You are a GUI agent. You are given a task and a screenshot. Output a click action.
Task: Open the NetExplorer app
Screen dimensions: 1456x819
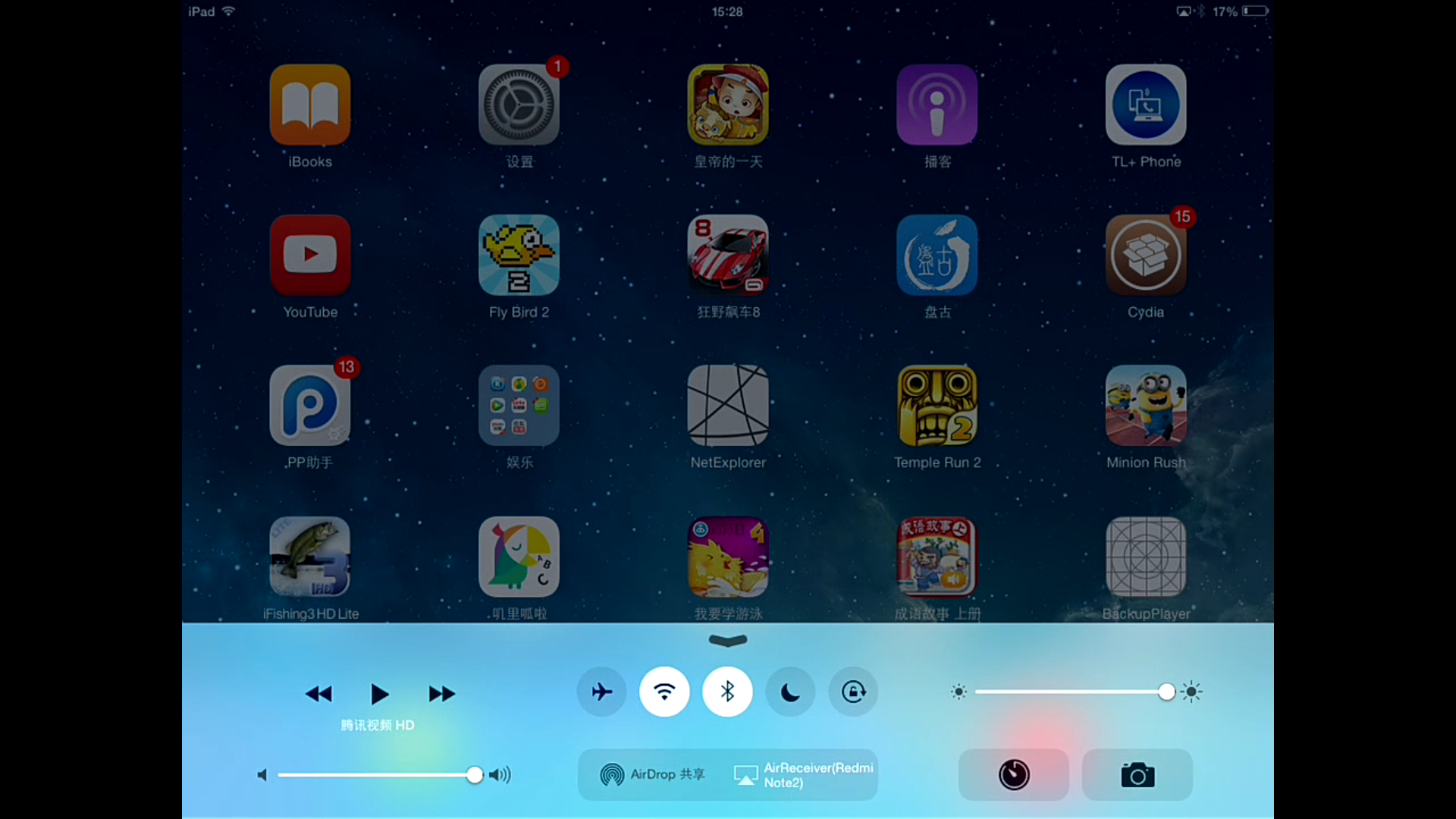727,406
